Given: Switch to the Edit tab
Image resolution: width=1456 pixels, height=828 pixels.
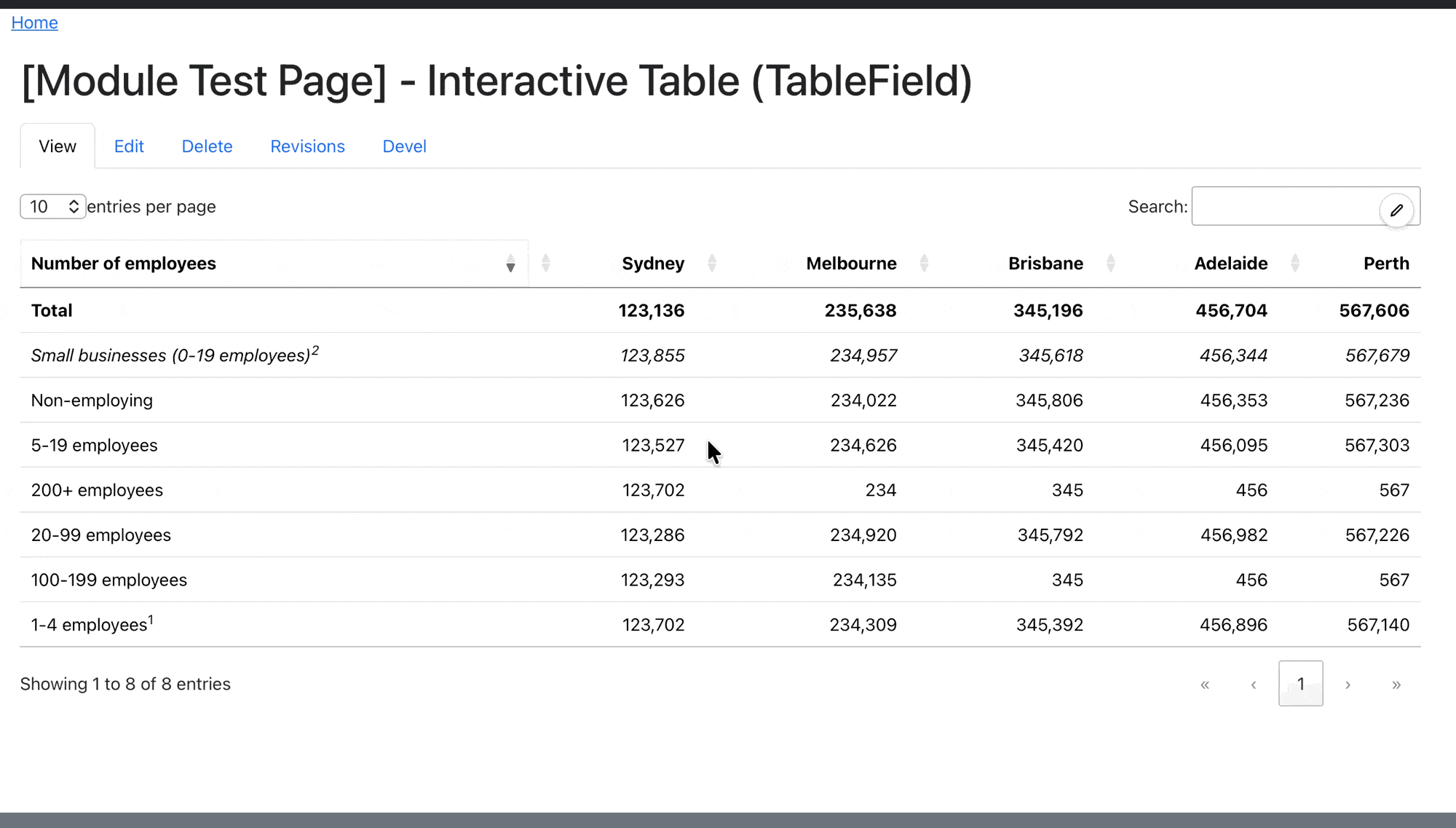Looking at the screenshot, I should [129, 146].
